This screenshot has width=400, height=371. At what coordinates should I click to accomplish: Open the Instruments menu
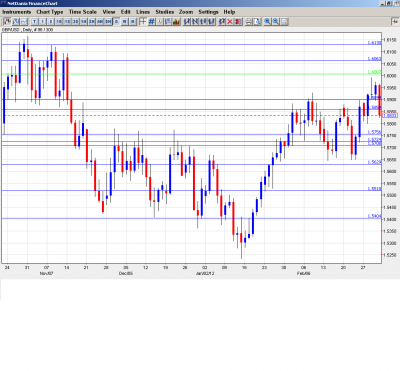click(x=17, y=12)
